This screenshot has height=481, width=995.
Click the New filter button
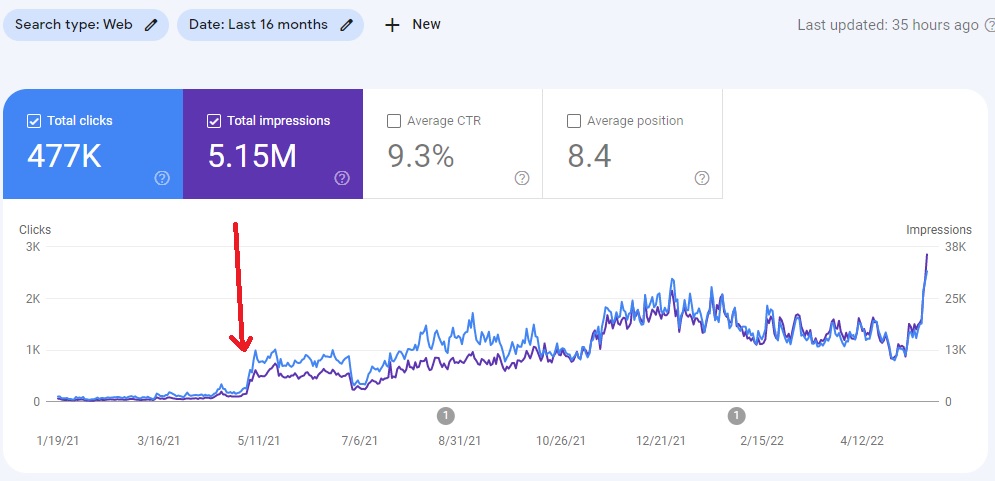coord(412,25)
